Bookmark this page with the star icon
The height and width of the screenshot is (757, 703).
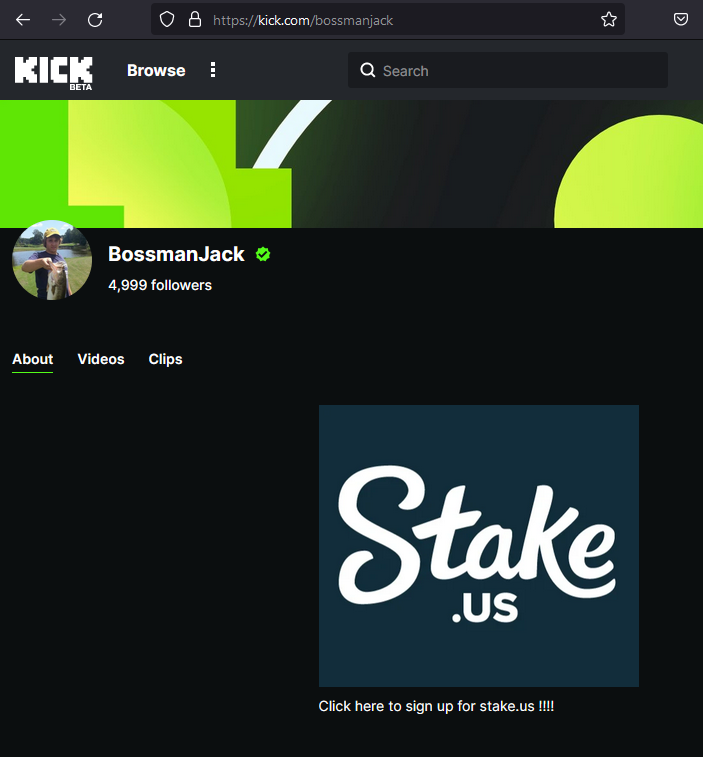pyautogui.click(x=609, y=19)
